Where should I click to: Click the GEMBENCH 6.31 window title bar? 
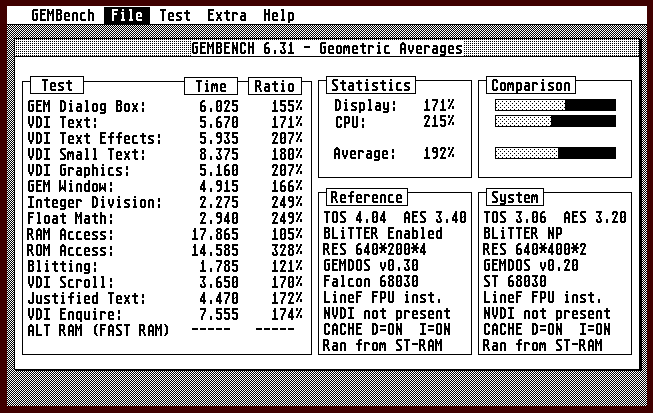[327, 48]
